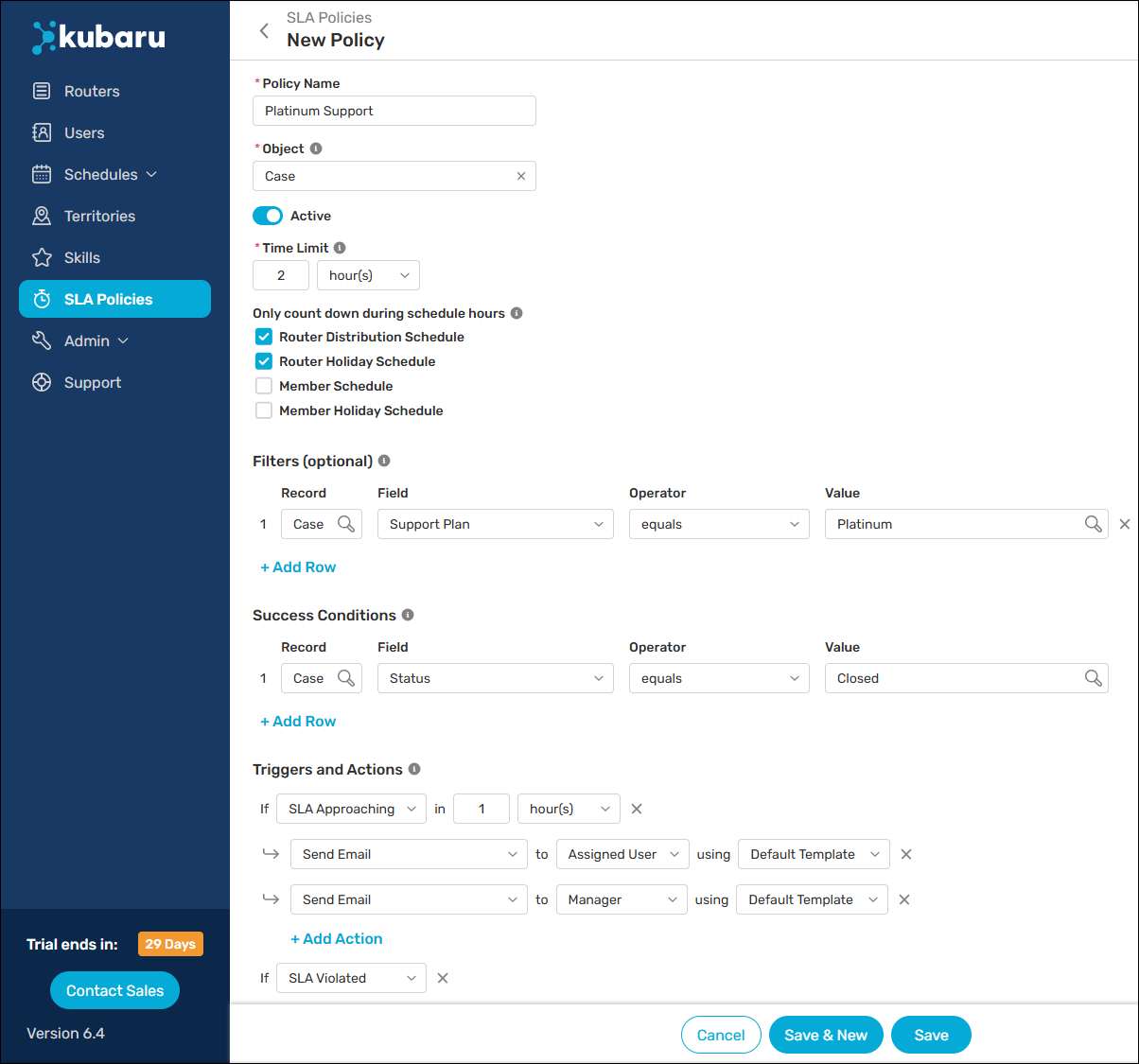Turn off the Active toggle
The height and width of the screenshot is (1064, 1139).
(x=268, y=216)
